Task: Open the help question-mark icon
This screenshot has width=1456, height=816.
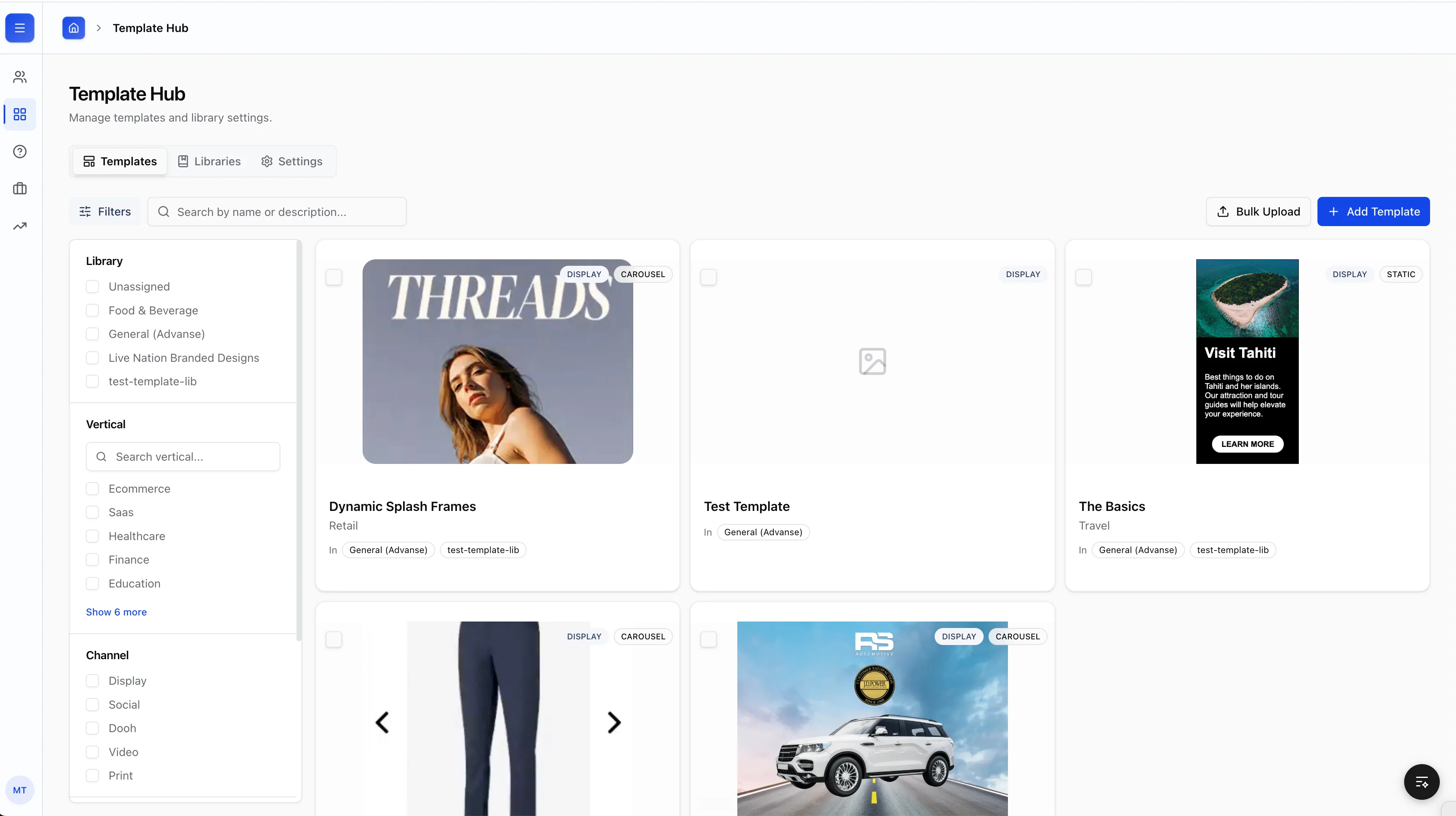Action: coord(20,152)
